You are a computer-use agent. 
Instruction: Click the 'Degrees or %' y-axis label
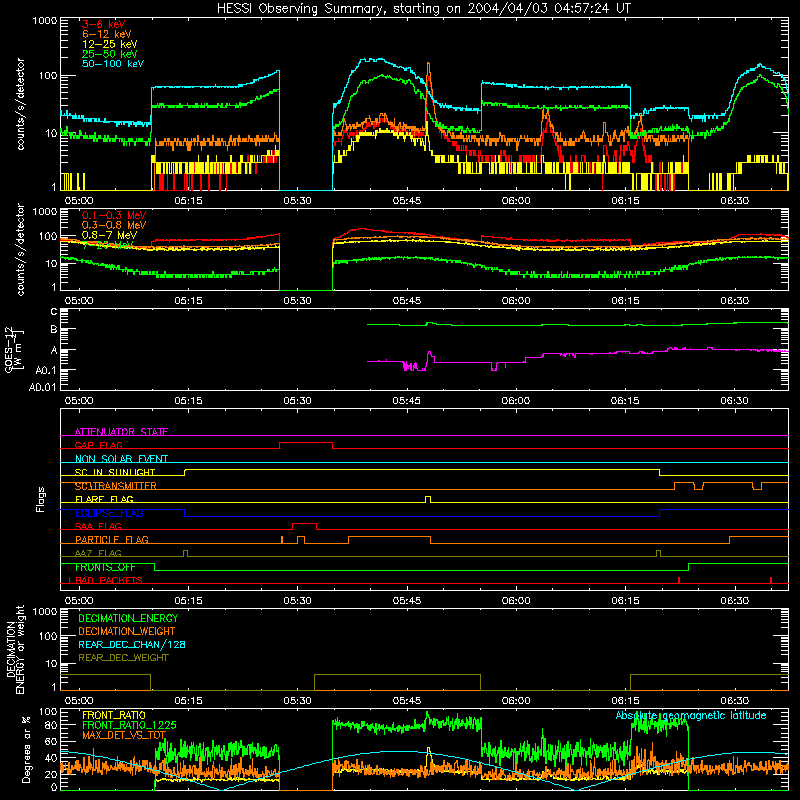pos(27,750)
